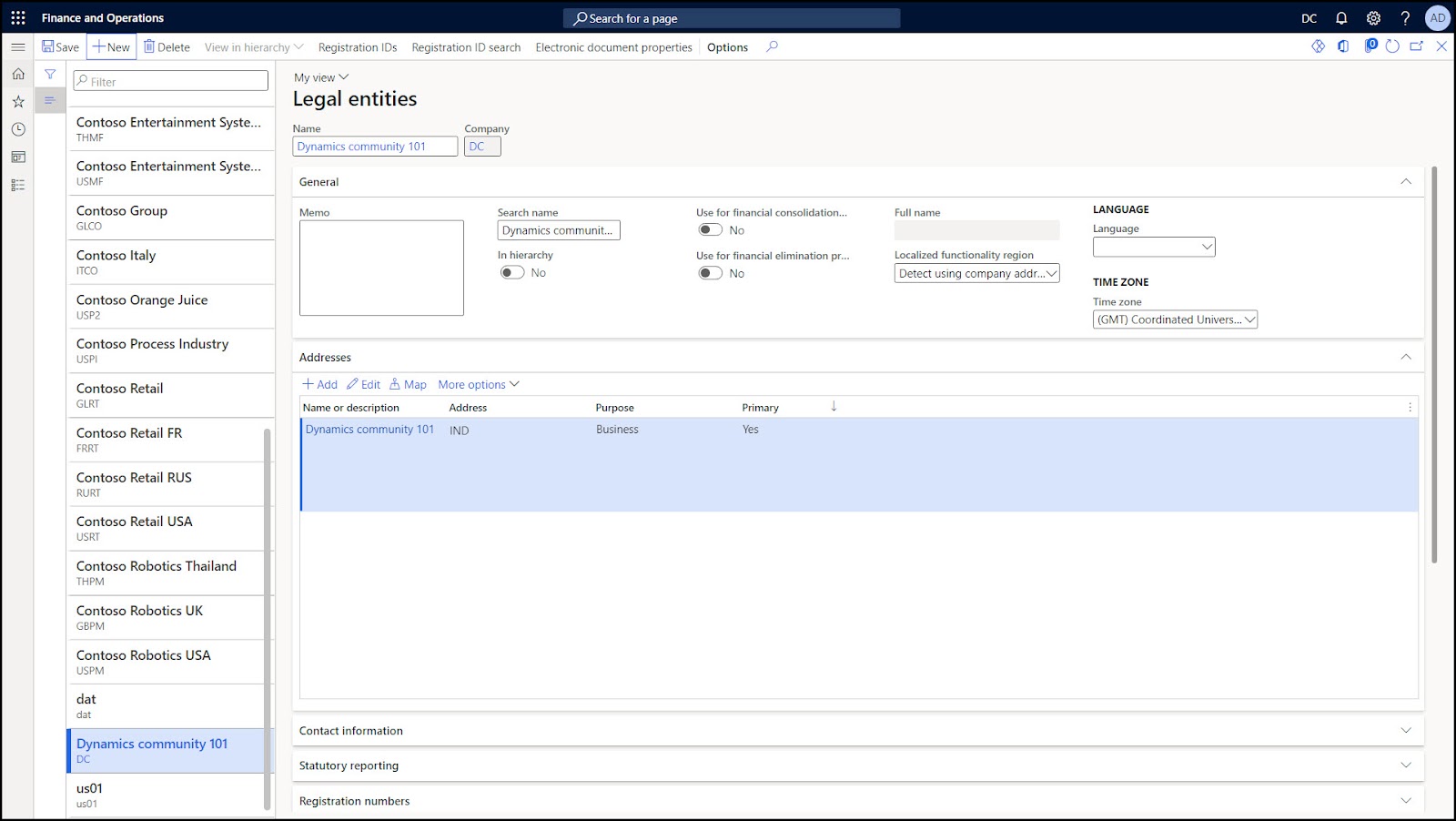Viewport: 1456px width, 821px height.
Task: Toggle Use for financial consolidation switch
Action: 711,229
